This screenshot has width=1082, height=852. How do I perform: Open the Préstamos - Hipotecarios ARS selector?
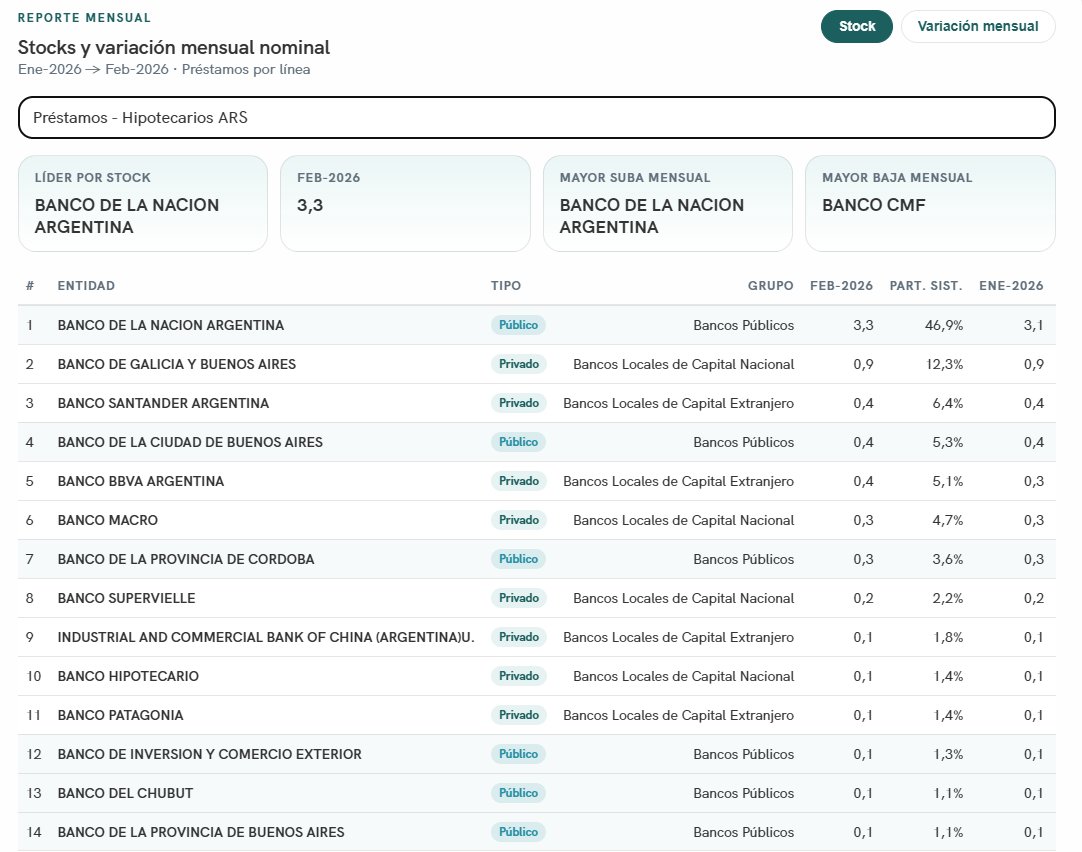pyautogui.click(x=537, y=117)
